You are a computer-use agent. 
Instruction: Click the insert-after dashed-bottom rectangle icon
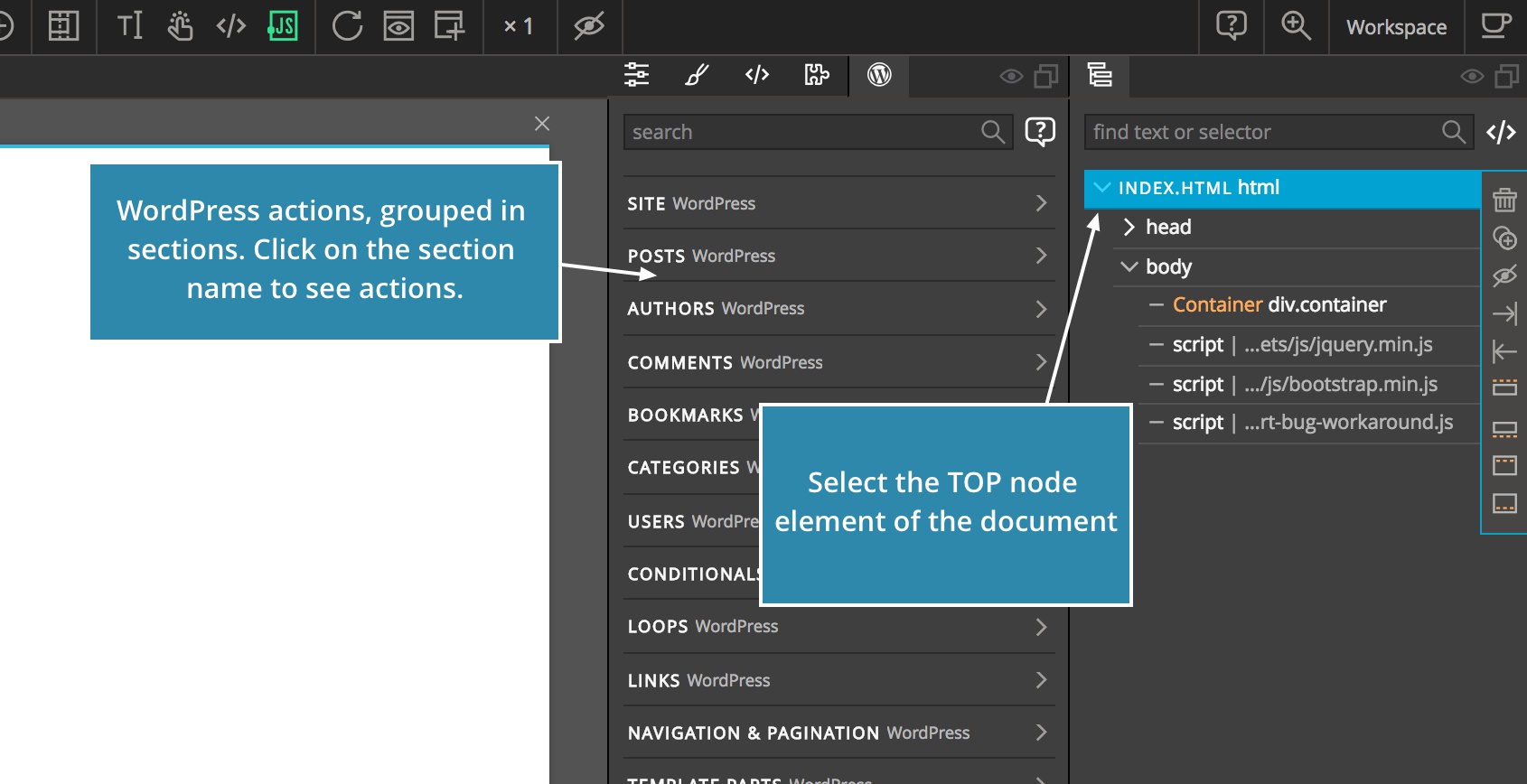(1504, 428)
